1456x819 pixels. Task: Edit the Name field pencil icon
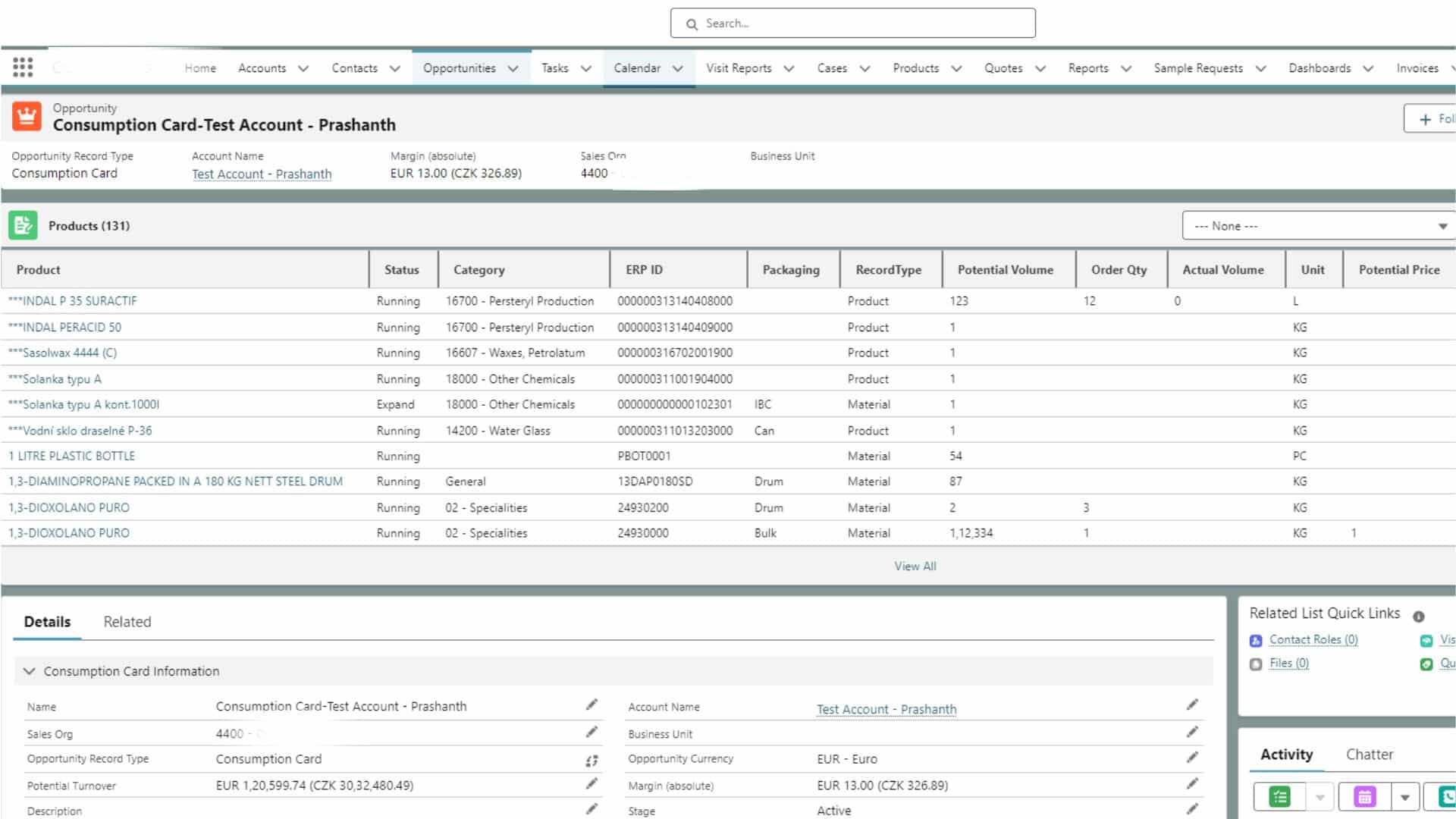591,705
